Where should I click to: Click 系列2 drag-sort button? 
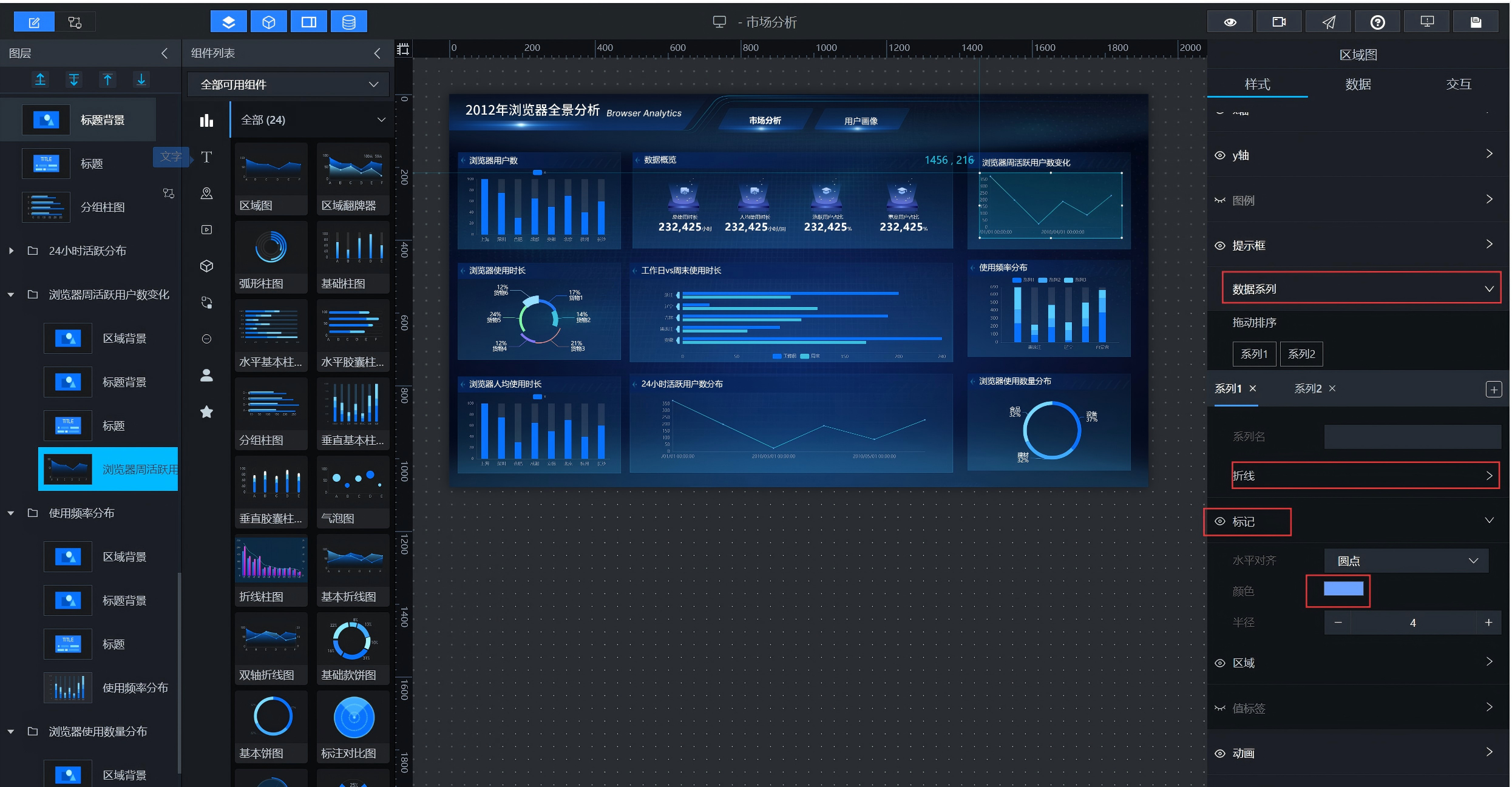click(1301, 354)
